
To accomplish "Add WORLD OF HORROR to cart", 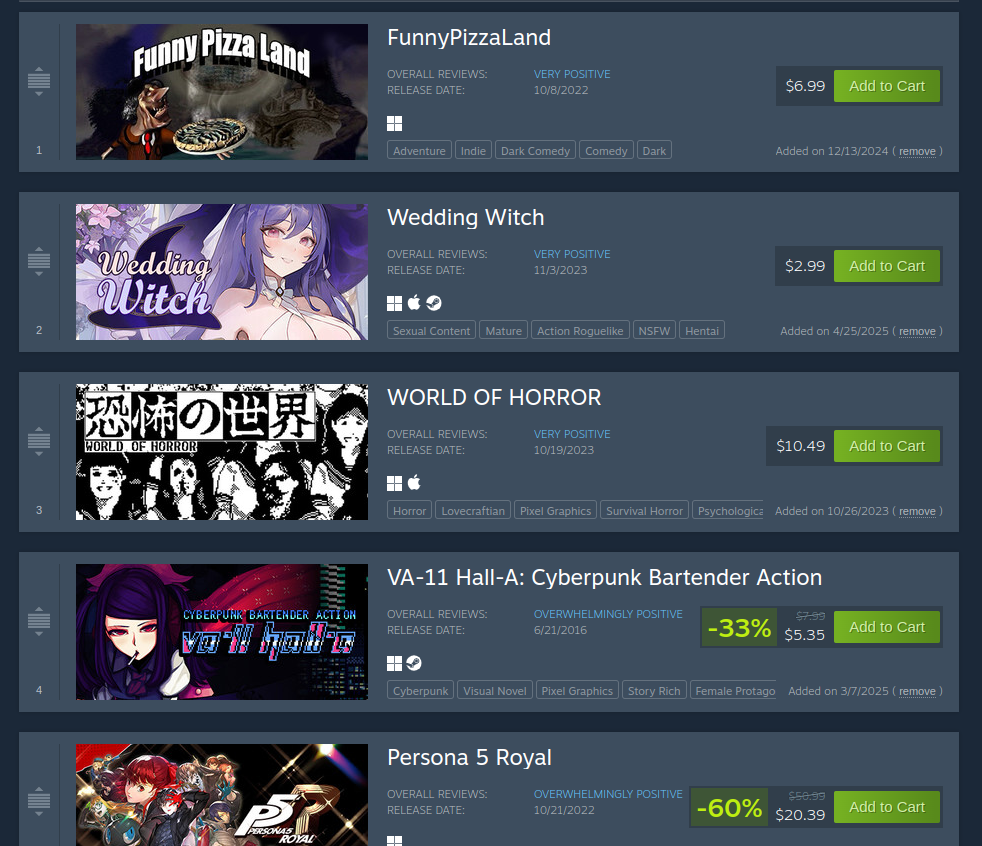I will click(x=886, y=446).
